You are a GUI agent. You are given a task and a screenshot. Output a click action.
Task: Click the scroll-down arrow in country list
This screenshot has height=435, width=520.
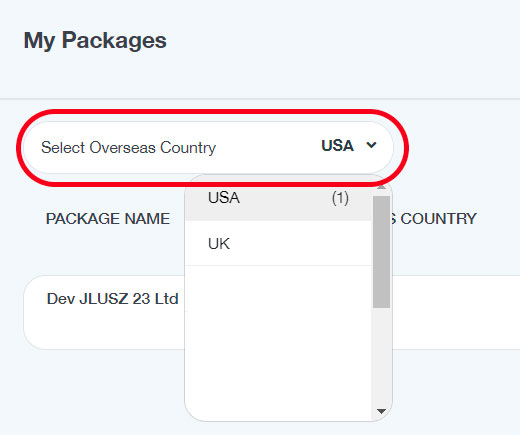(x=381, y=411)
